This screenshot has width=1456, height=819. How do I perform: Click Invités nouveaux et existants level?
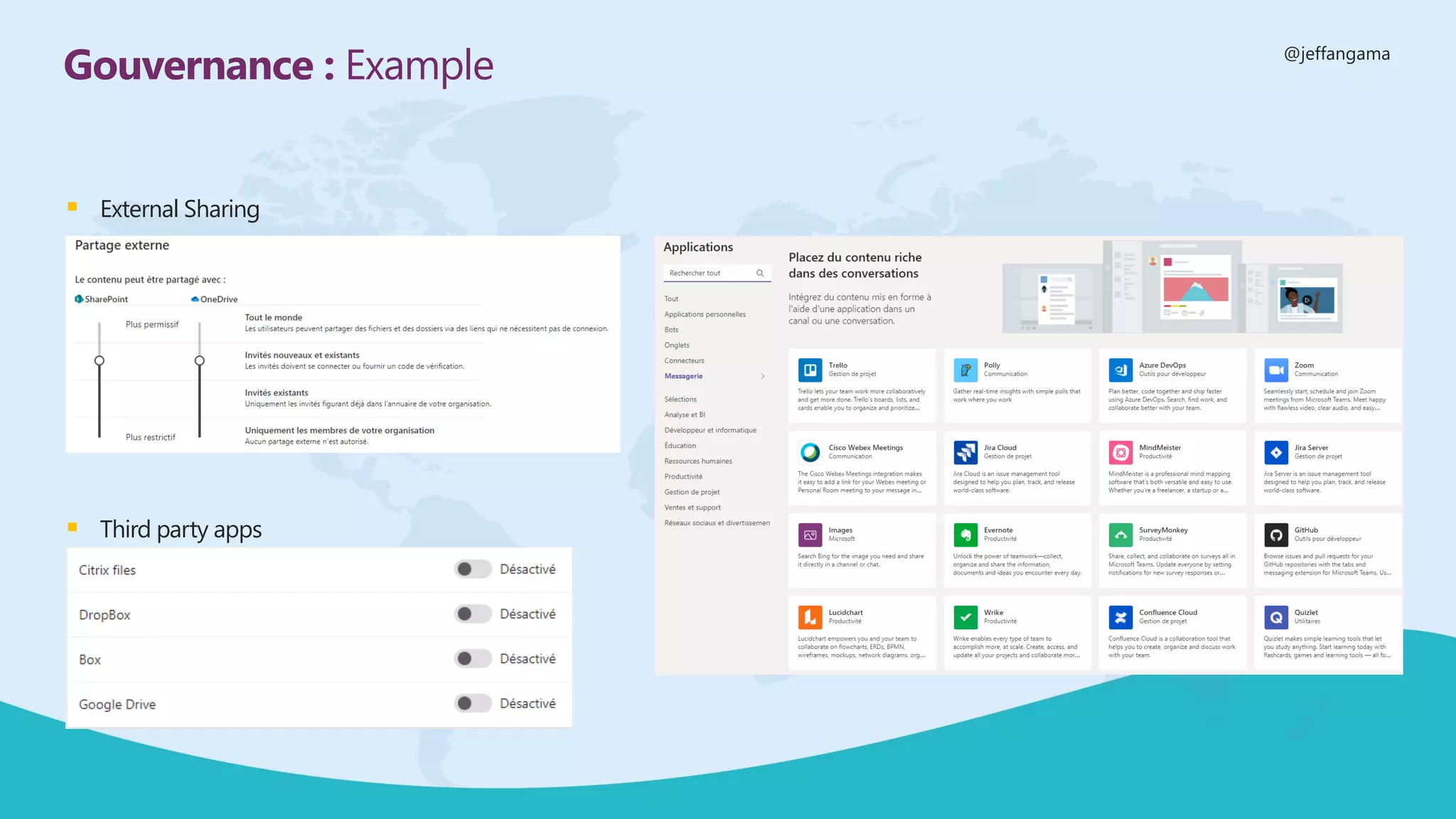(x=302, y=355)
